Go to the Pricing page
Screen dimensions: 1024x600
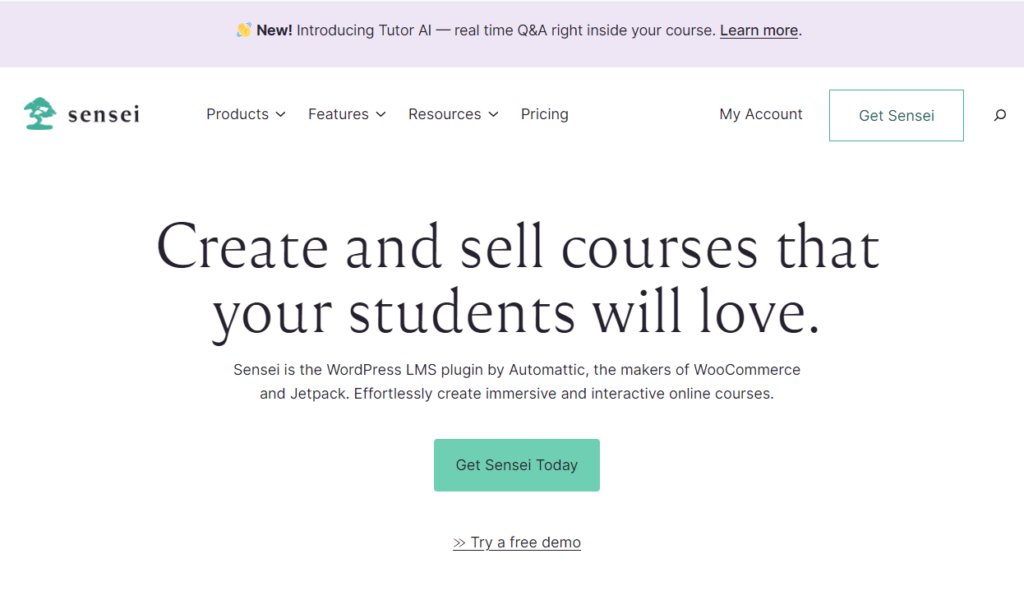click(544, 114)
